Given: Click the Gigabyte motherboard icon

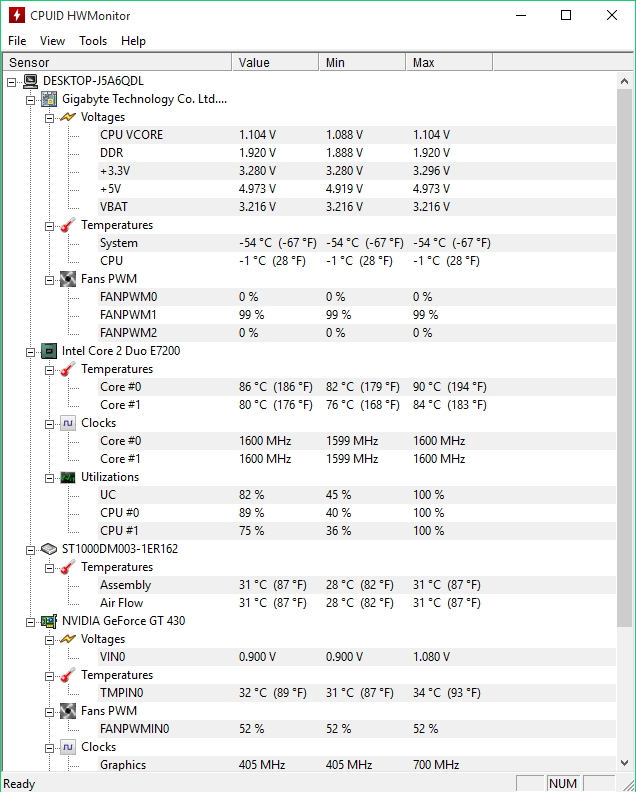Looking at the screenshot, I should pos(49,99).
